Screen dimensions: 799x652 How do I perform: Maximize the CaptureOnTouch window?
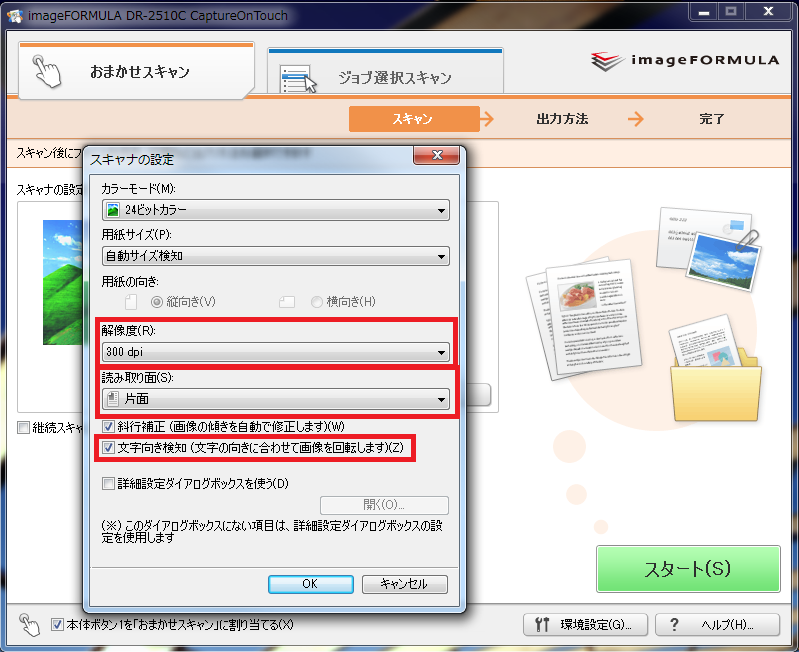coord(731,11)
